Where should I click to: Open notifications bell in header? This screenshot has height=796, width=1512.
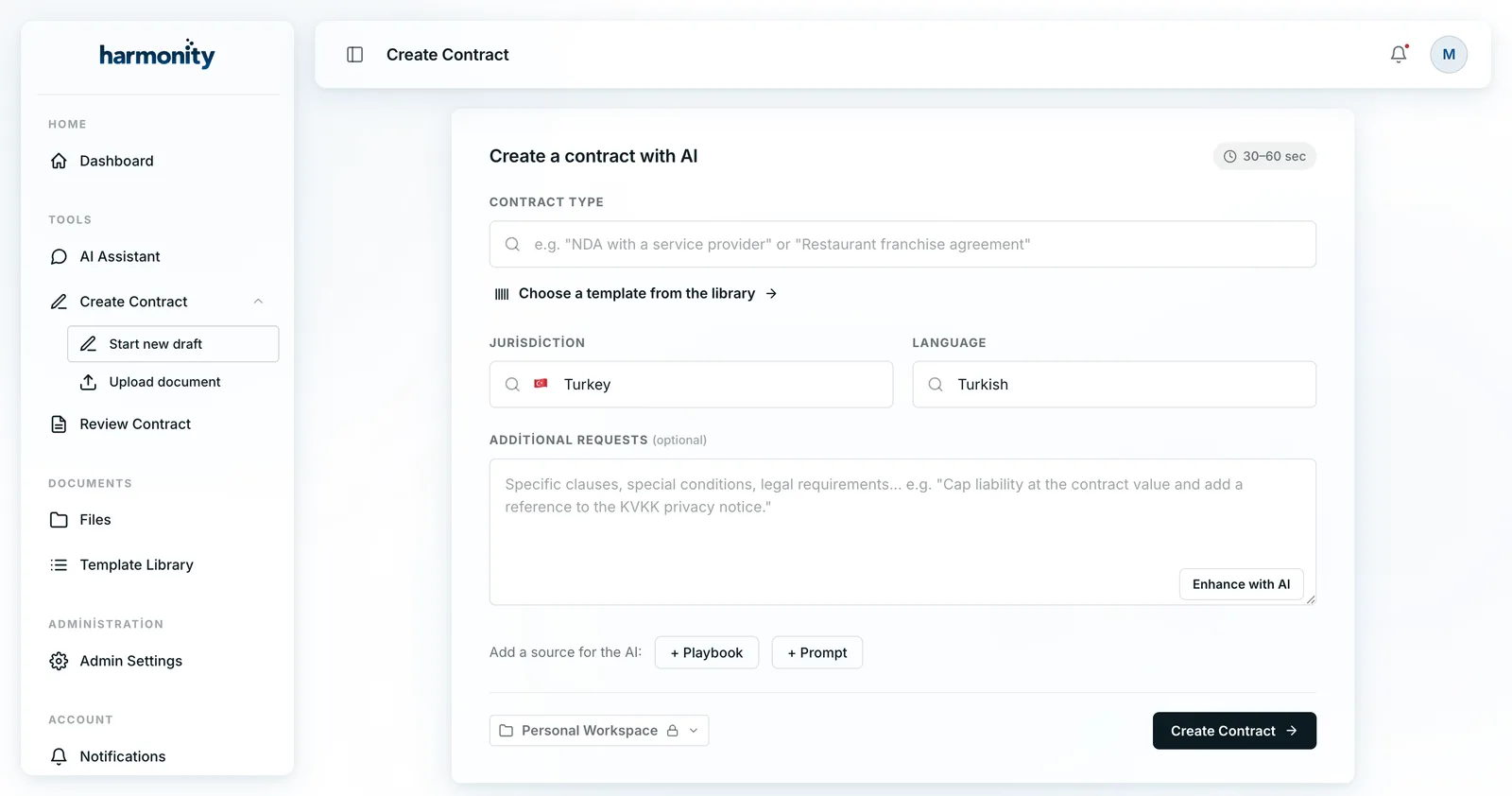click(x=1399, y=55)
